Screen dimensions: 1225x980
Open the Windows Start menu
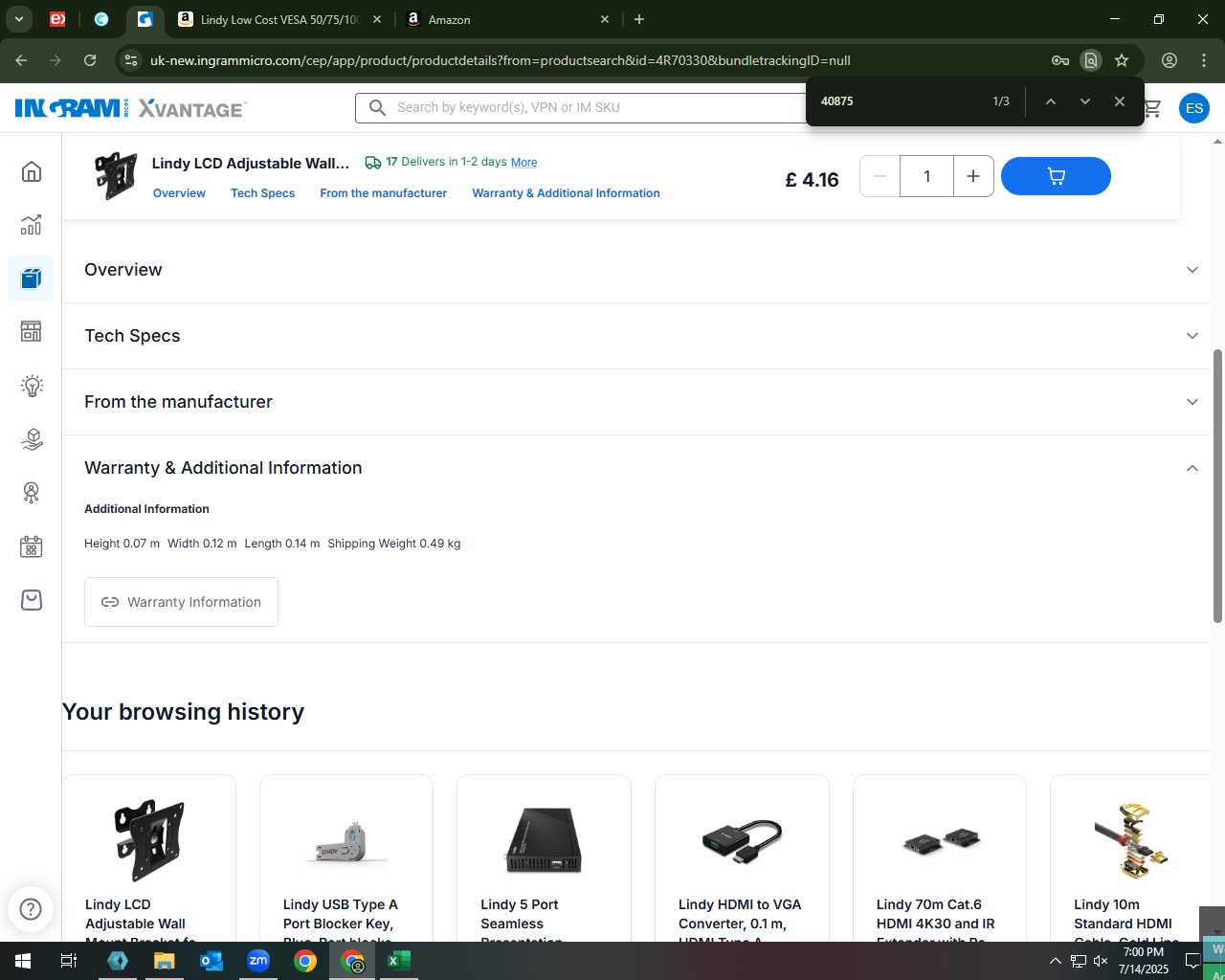coord(23,961)
